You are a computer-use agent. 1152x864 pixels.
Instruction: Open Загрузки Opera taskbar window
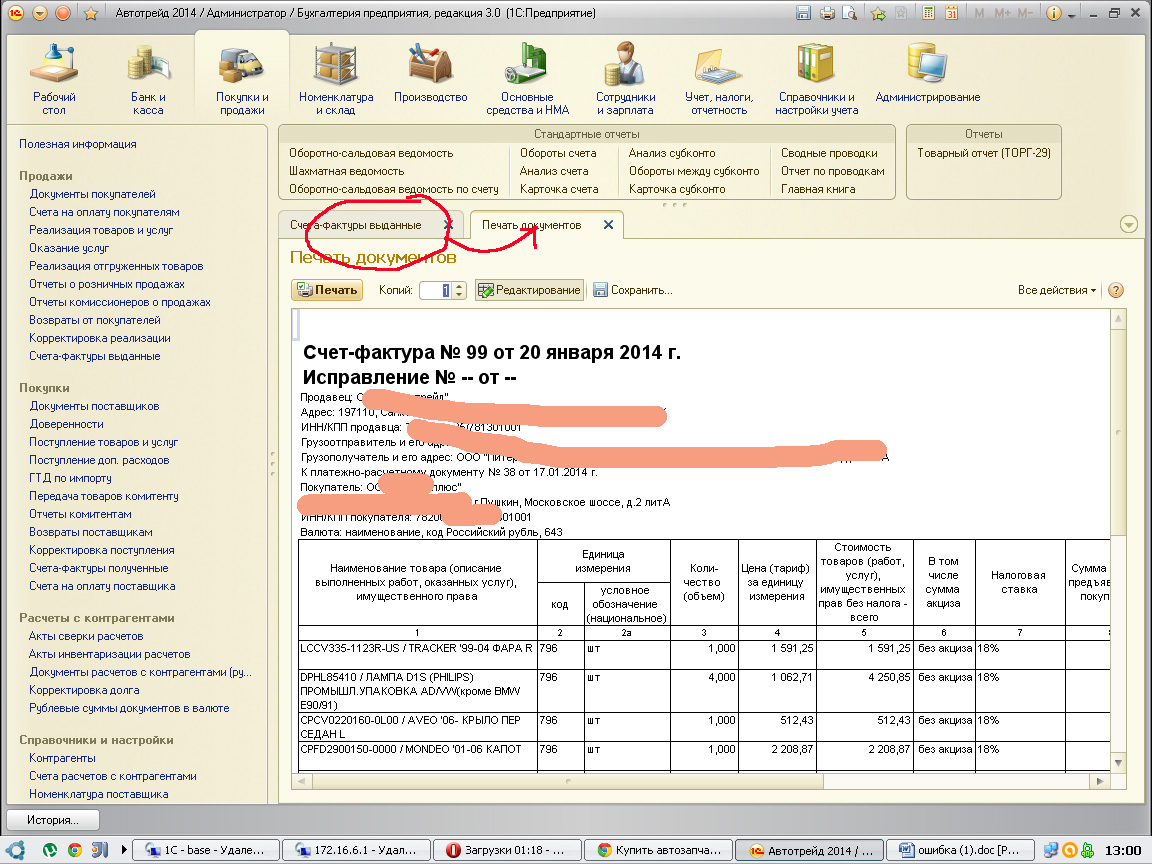(x=508, y=850)
